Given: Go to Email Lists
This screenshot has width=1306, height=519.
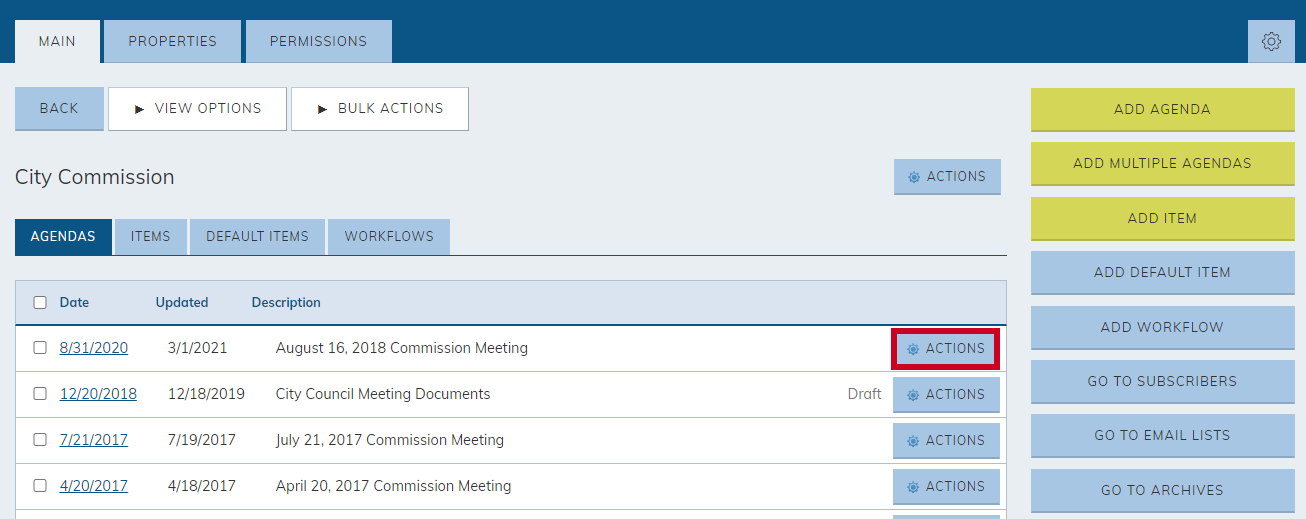Looking at the screenshot, I should [1162, 436].
